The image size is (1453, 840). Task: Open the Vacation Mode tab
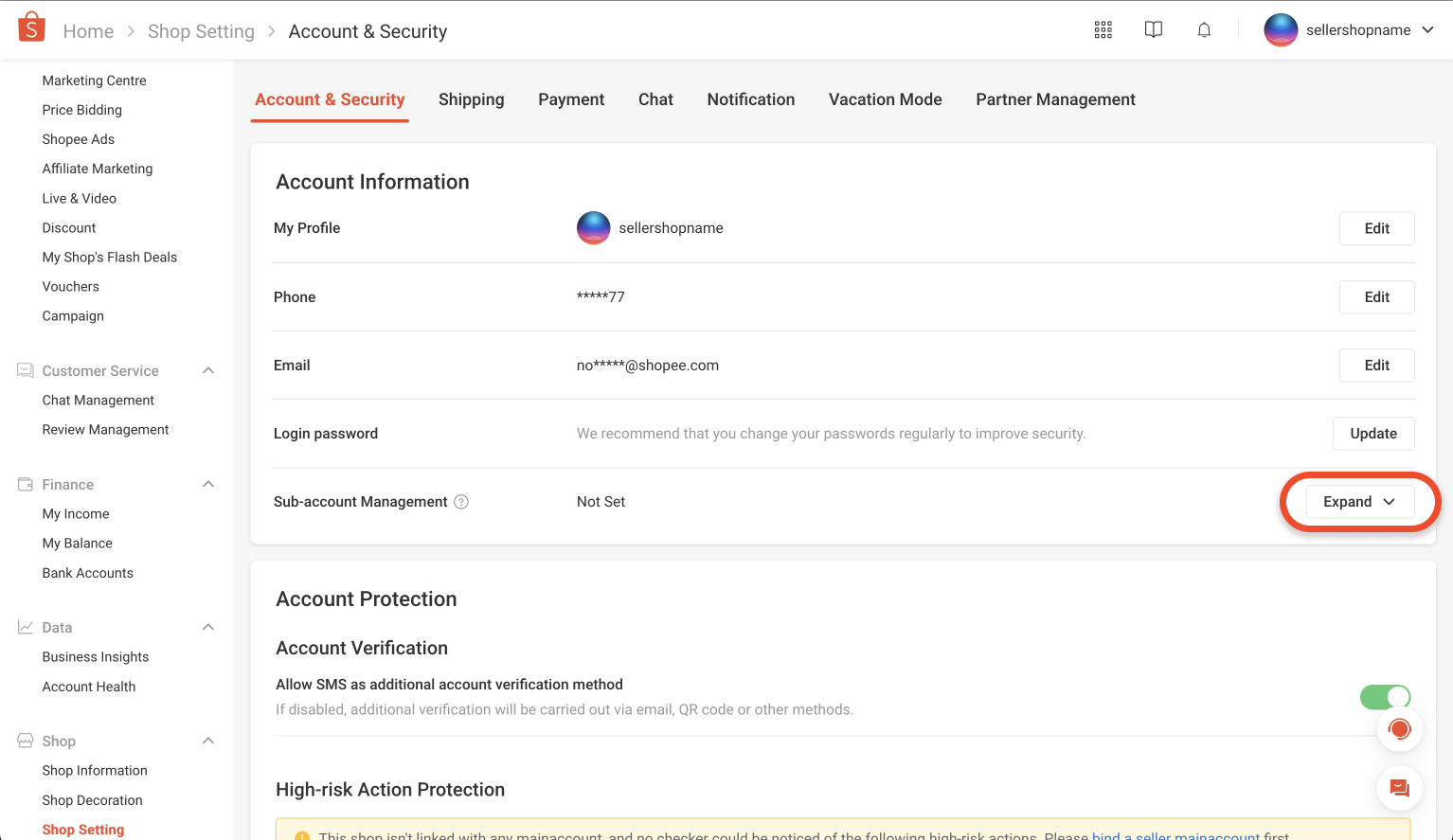click(885, 98)
